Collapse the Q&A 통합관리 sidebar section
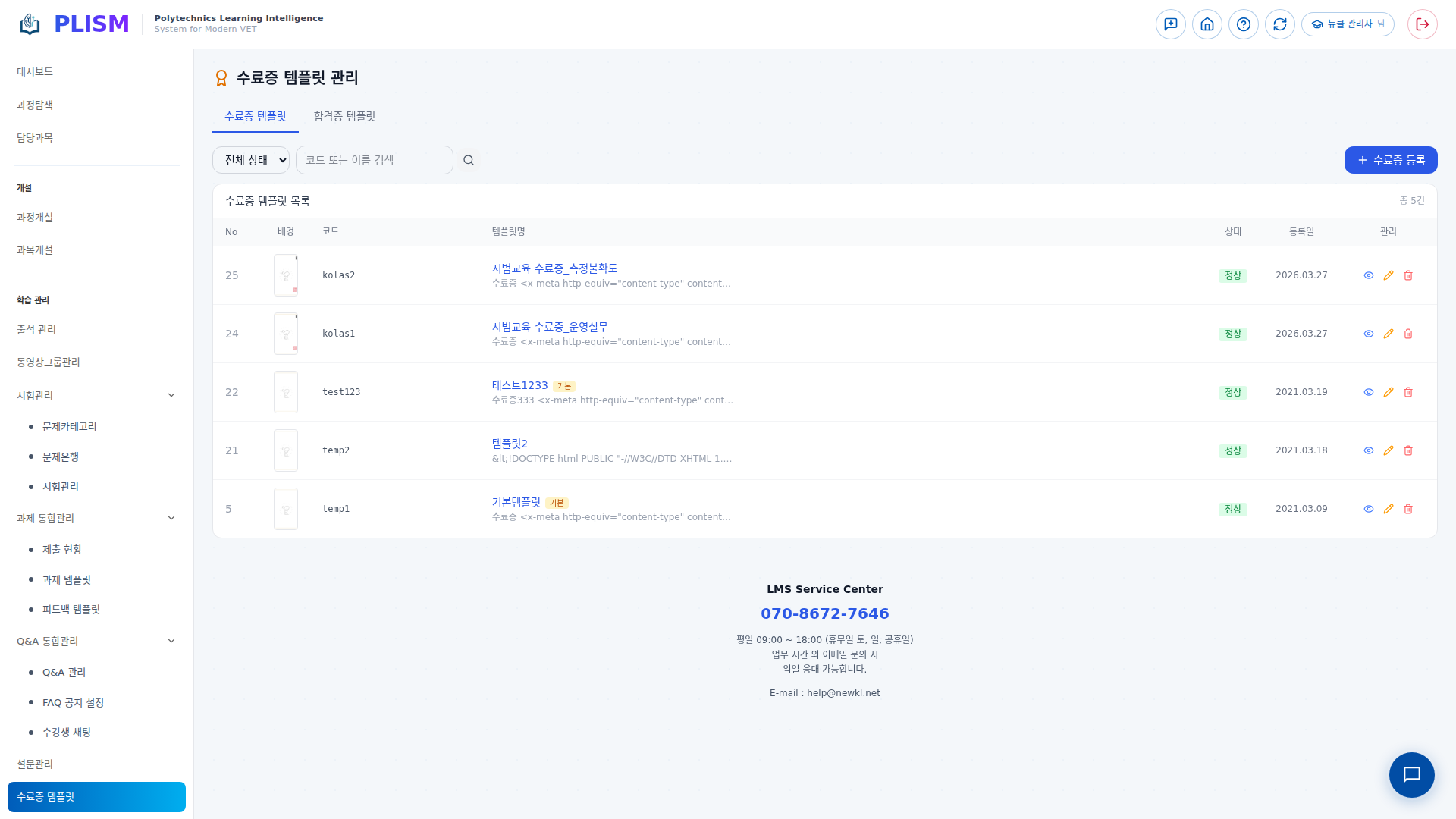The height and width of the screenshot is (819, 1456). 171,641
